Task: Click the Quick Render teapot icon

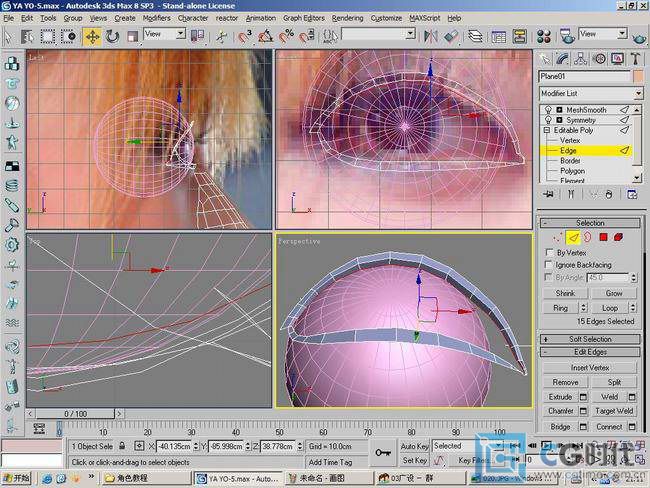Action: coord(640,39)
